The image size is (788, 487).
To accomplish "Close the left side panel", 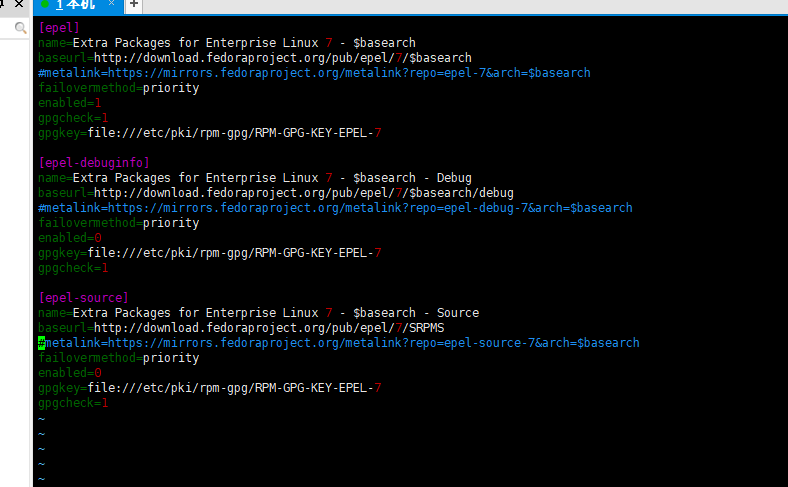I will pyautogui.click(x=19, y=4).
